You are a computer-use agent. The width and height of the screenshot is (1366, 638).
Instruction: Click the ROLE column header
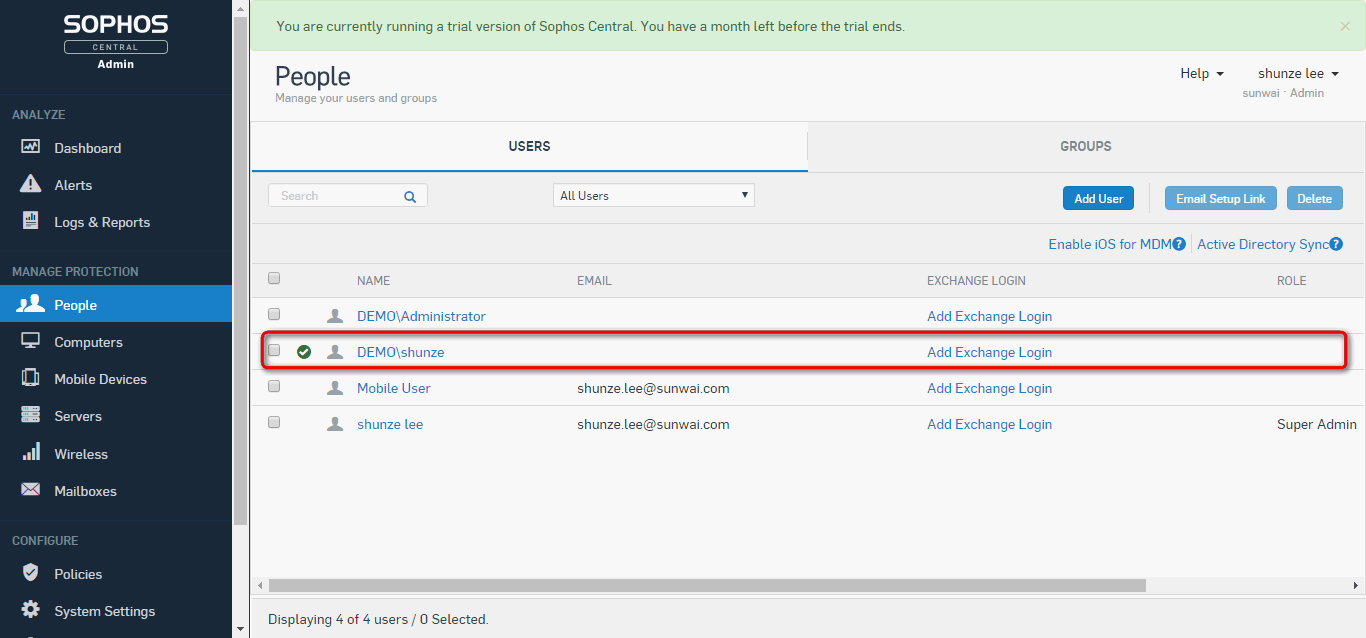(1291, 281)
